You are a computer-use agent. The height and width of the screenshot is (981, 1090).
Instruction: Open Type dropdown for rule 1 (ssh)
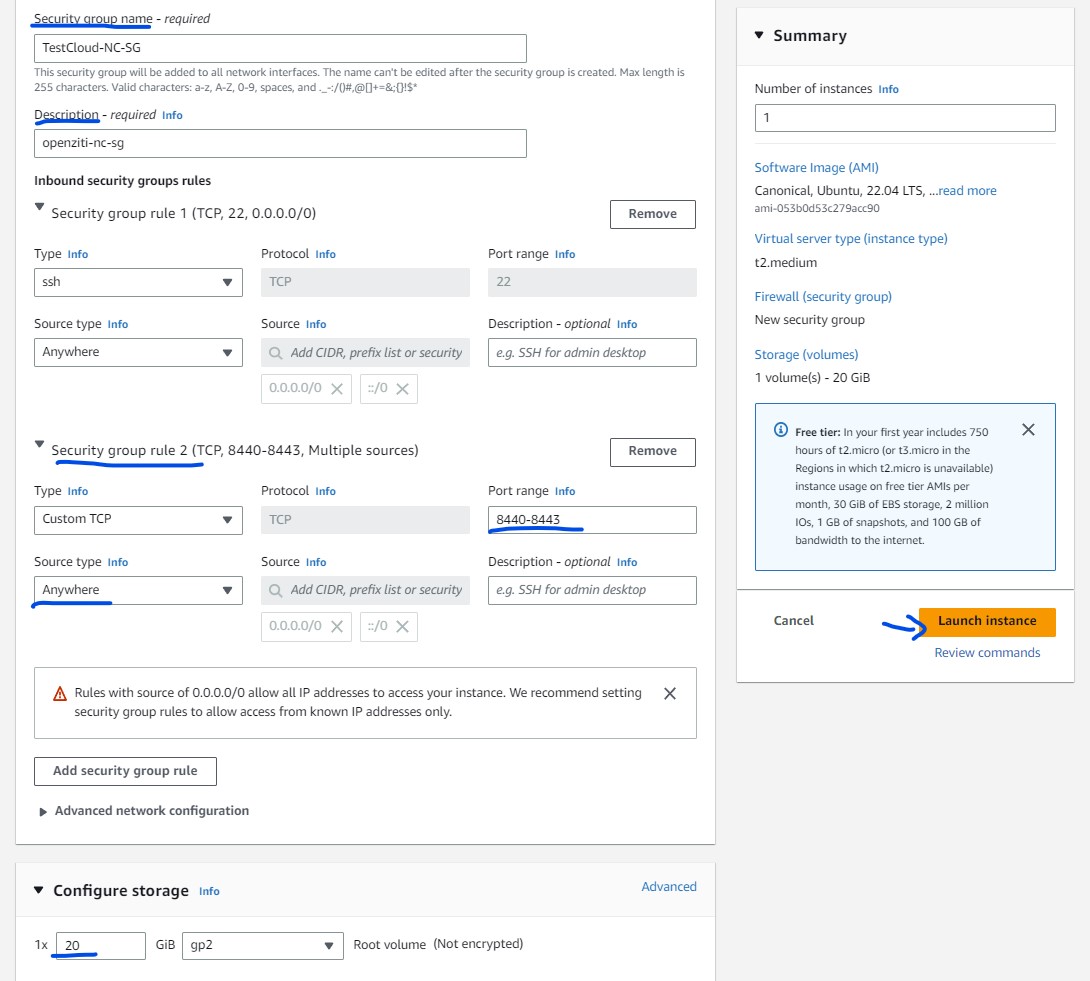pyautogui.click(x=138, y=282)
